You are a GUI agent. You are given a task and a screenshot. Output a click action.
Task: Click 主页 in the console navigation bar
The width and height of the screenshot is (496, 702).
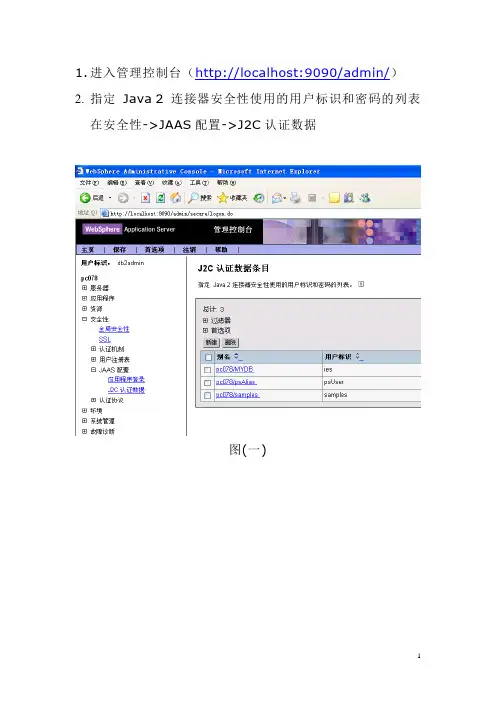coord(88,249)
